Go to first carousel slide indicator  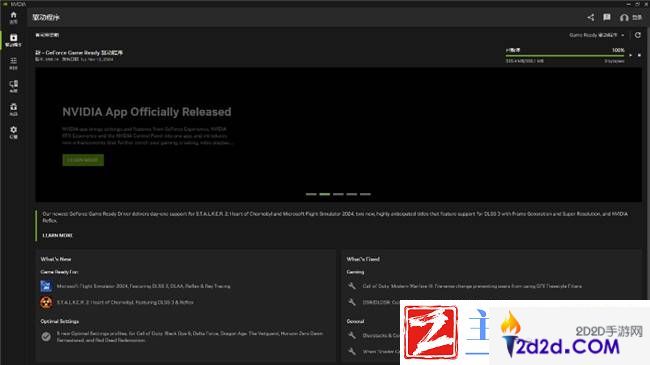311,194
